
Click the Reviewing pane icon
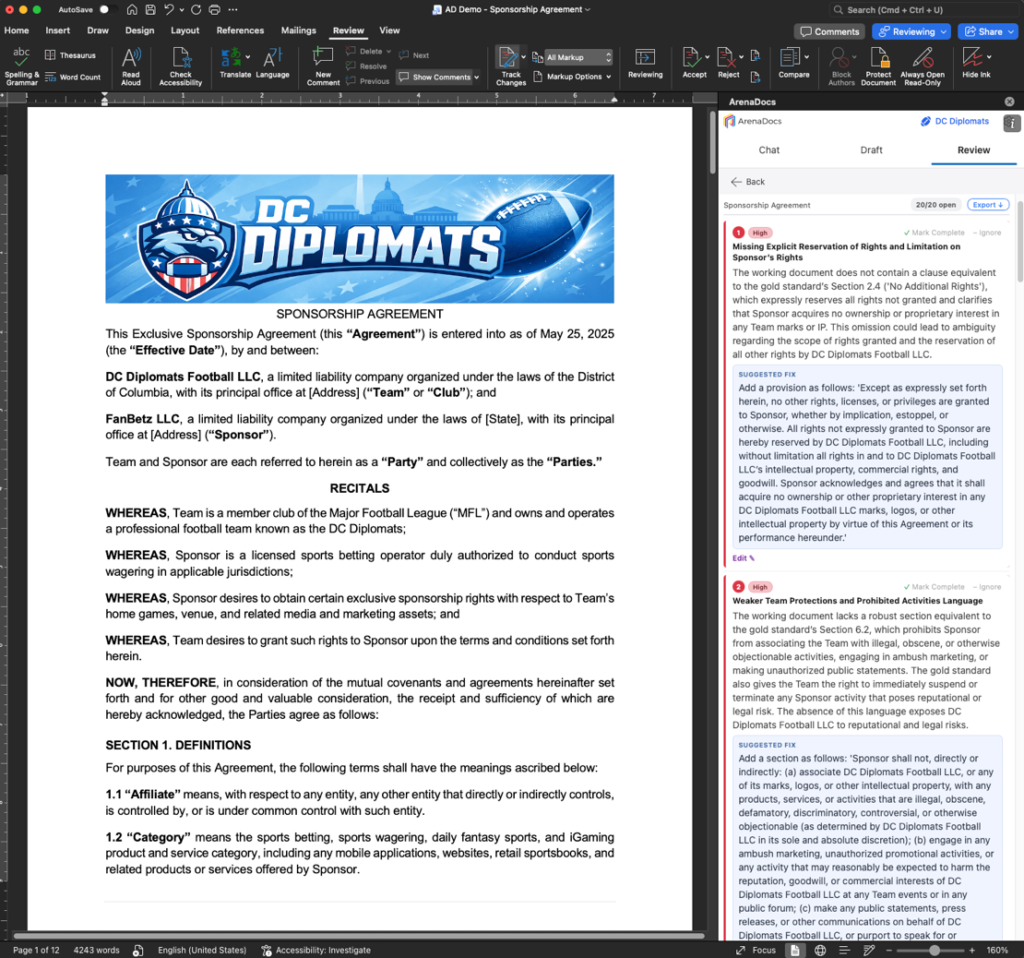coord(645,62)
